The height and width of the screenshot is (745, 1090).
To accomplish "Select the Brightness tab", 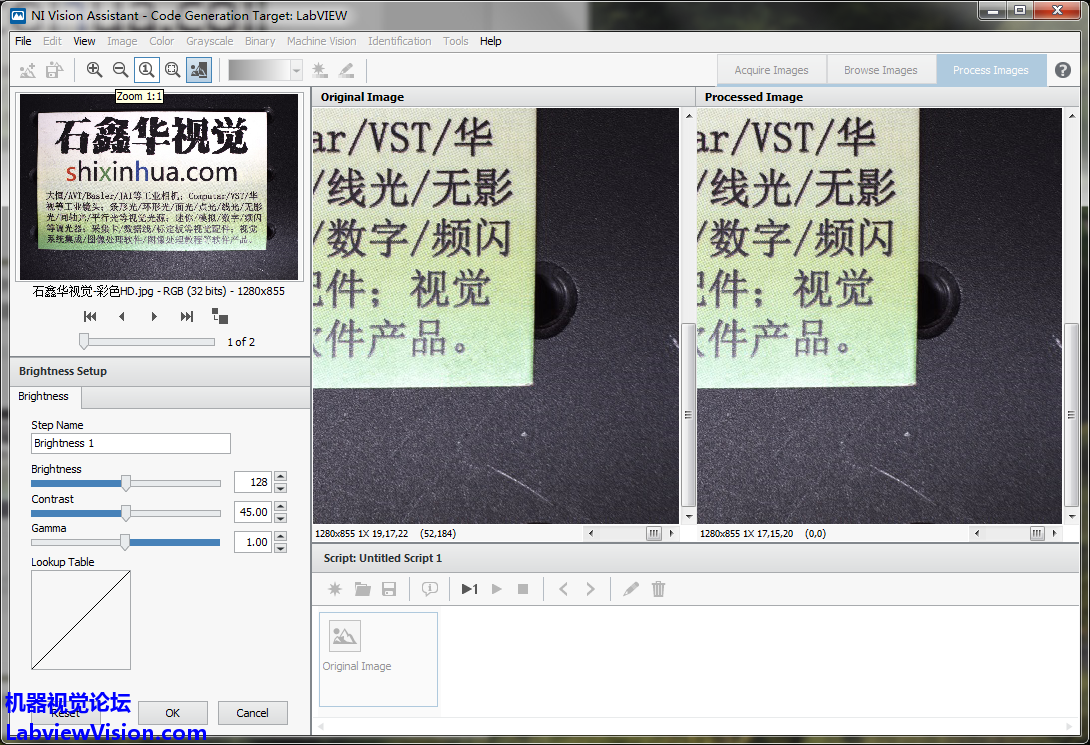I will tap(44, 396).
